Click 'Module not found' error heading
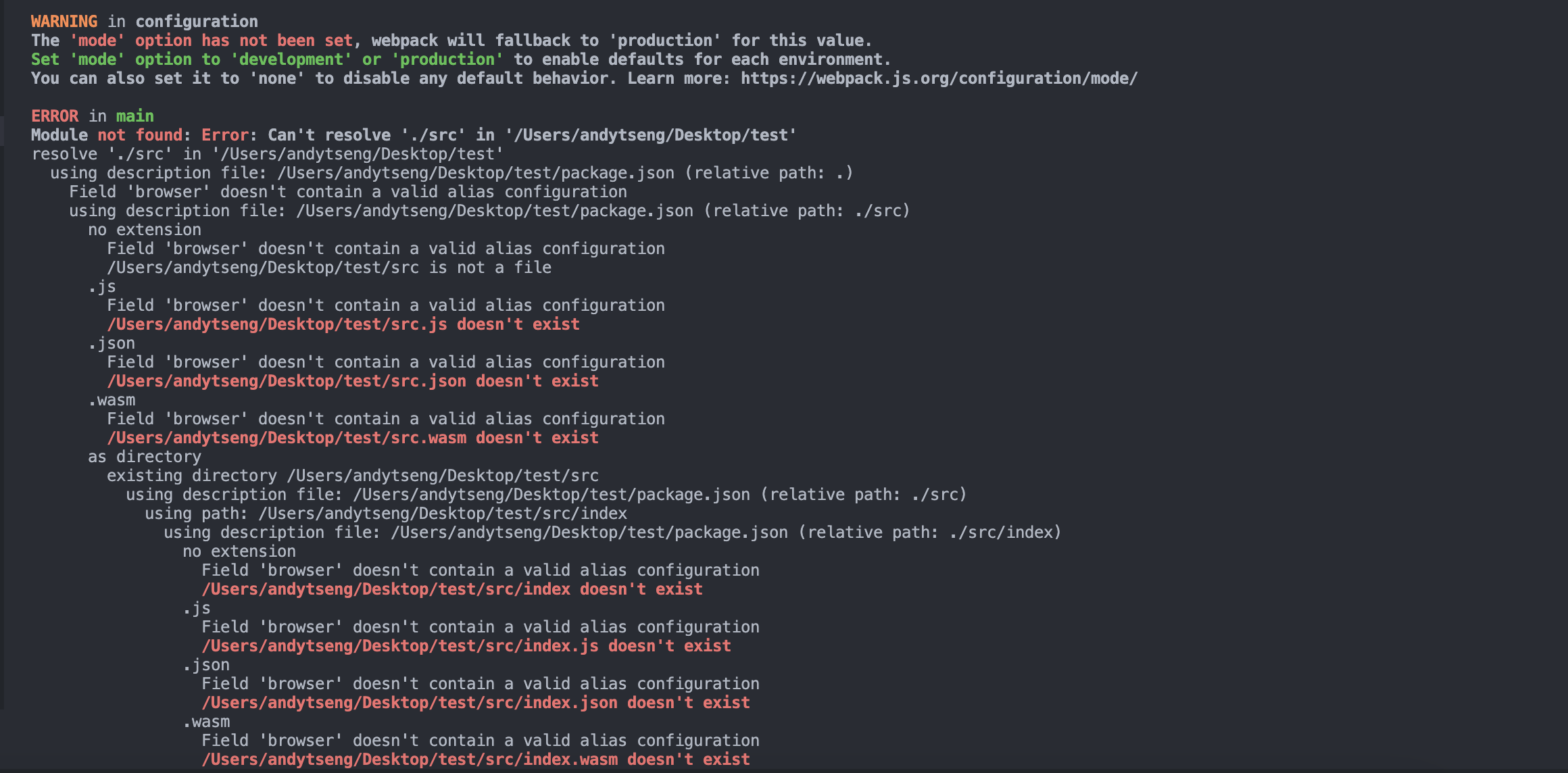 107,135
